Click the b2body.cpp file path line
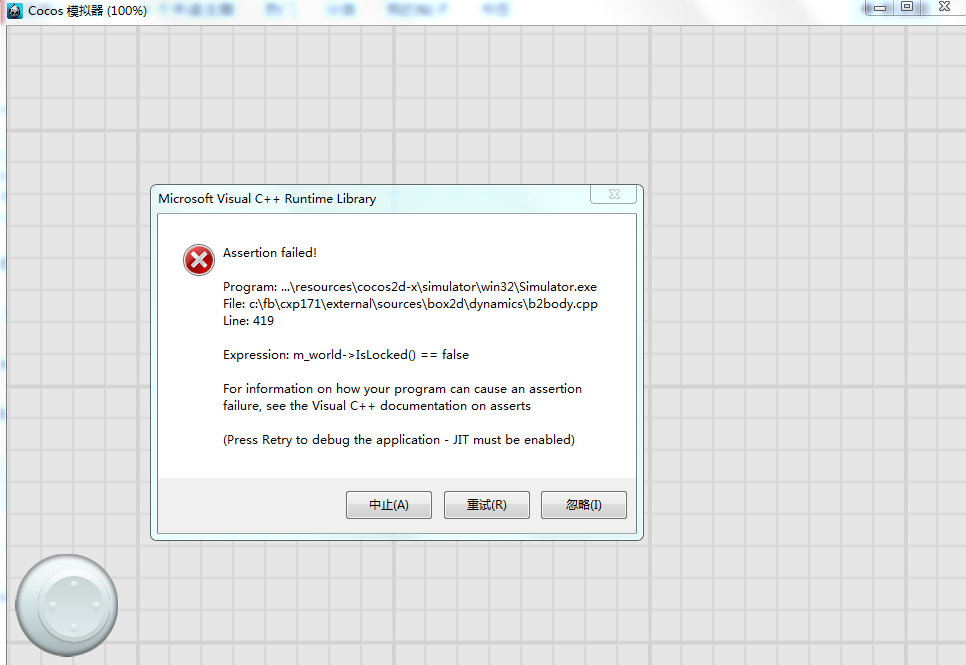 click(x=410, y=304)
